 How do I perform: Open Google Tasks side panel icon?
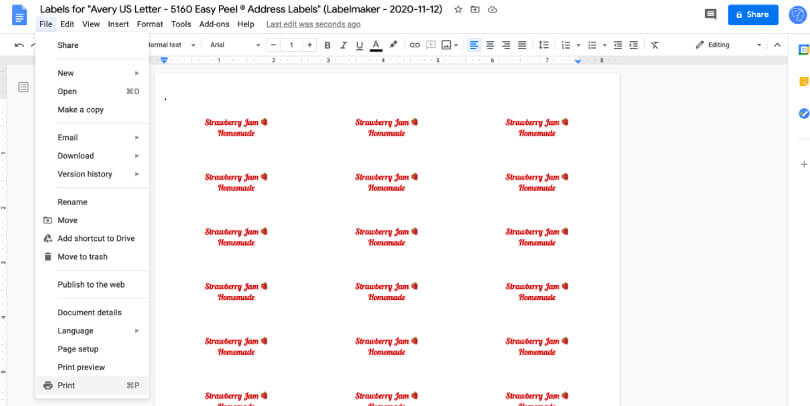point(804,113)
